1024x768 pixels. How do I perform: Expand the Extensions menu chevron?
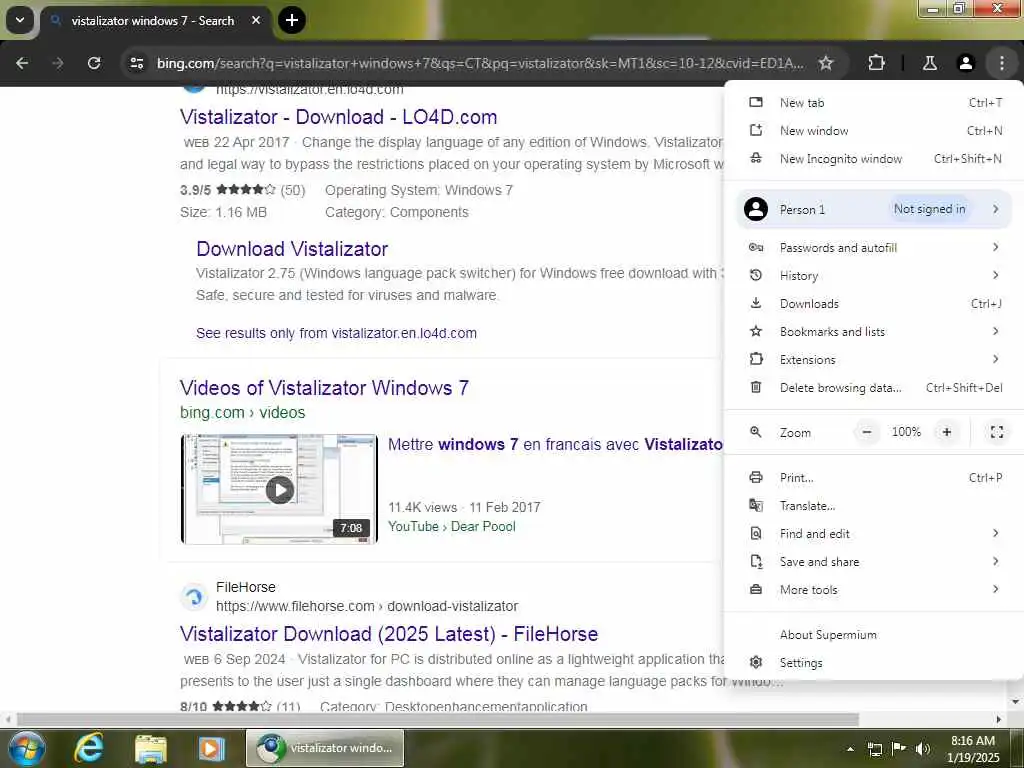point(995,359)
